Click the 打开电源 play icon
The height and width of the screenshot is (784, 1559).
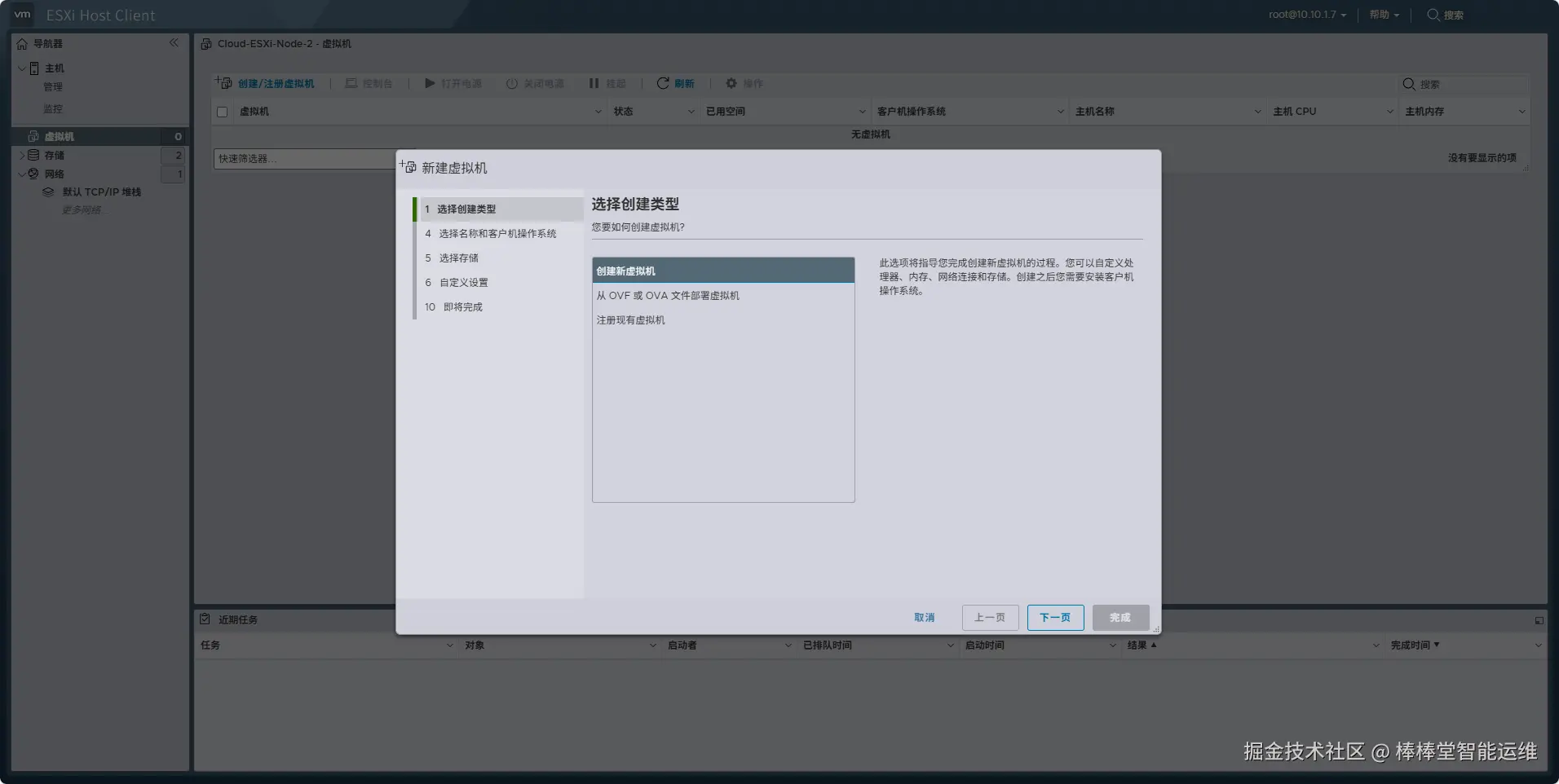pyautogui.click(x=430, y=84)
